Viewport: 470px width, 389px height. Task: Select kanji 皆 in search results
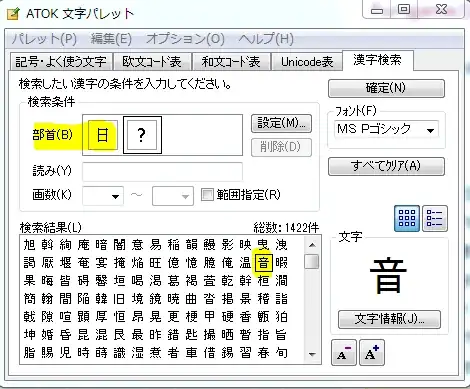click(x=65, y=281)
